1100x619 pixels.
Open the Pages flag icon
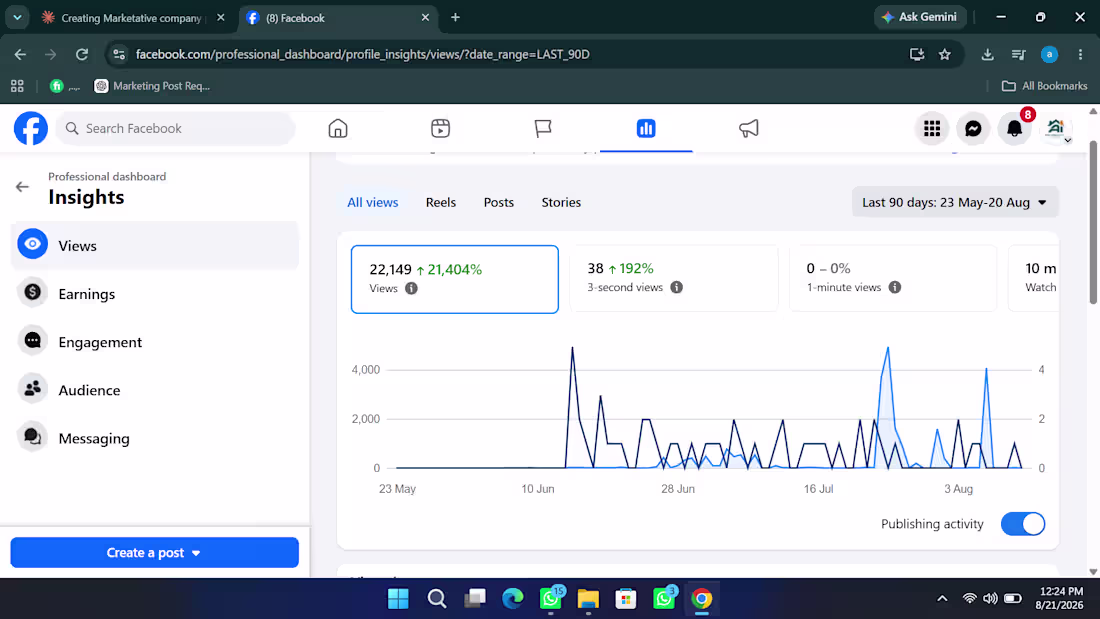tap(543, 128)
